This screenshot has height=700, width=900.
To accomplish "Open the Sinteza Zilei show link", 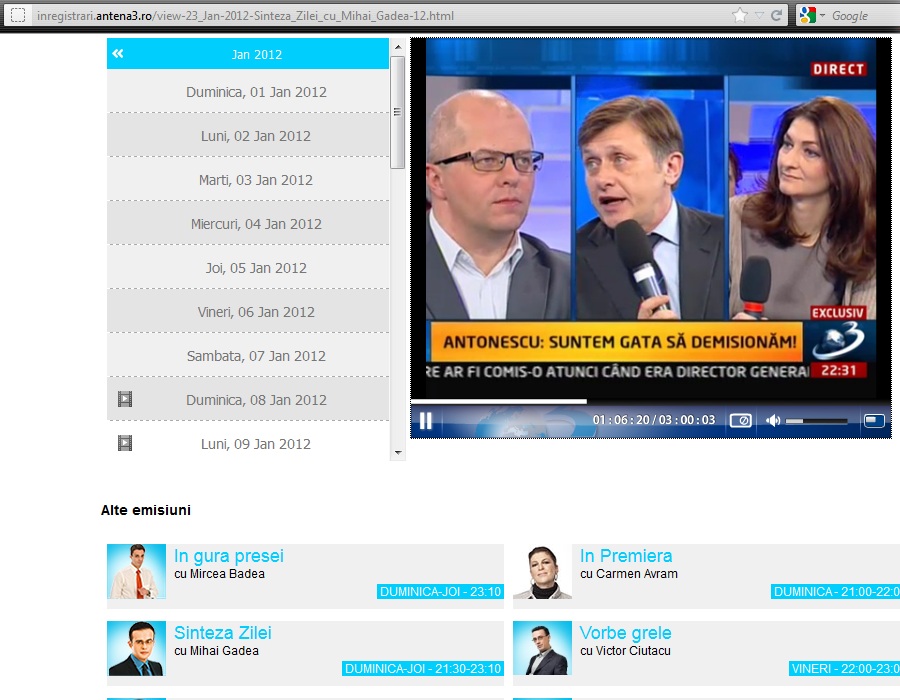I will coord(223,632).
